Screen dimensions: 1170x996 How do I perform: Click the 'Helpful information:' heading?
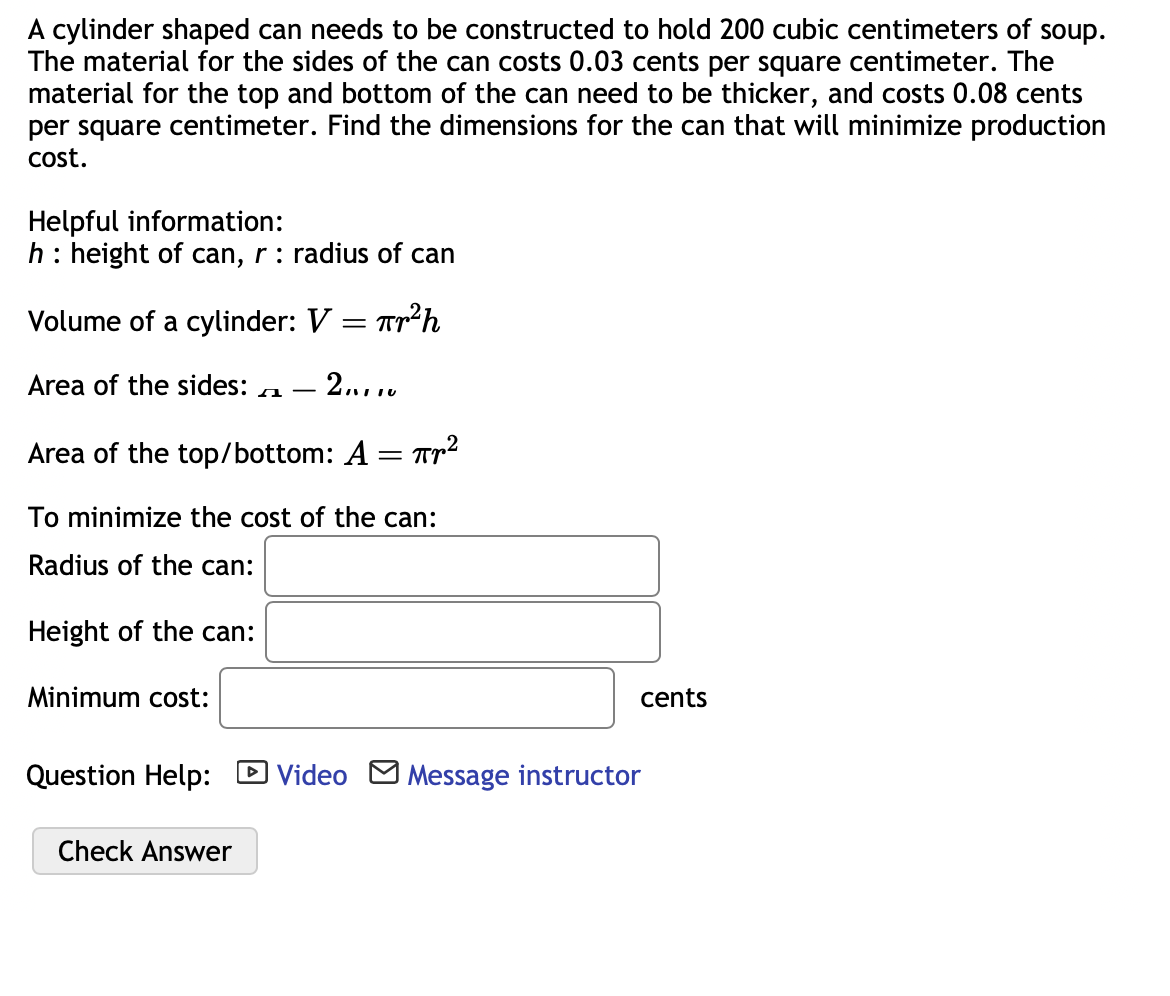[x=155, y=222]
